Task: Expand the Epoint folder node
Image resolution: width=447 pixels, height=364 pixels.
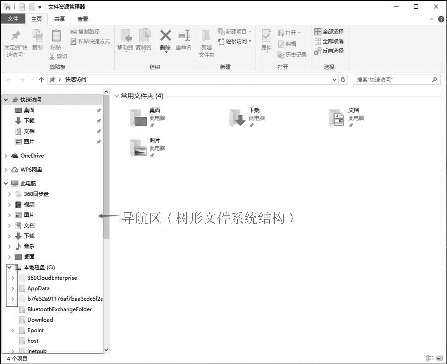Action: [x=13, y=330]
